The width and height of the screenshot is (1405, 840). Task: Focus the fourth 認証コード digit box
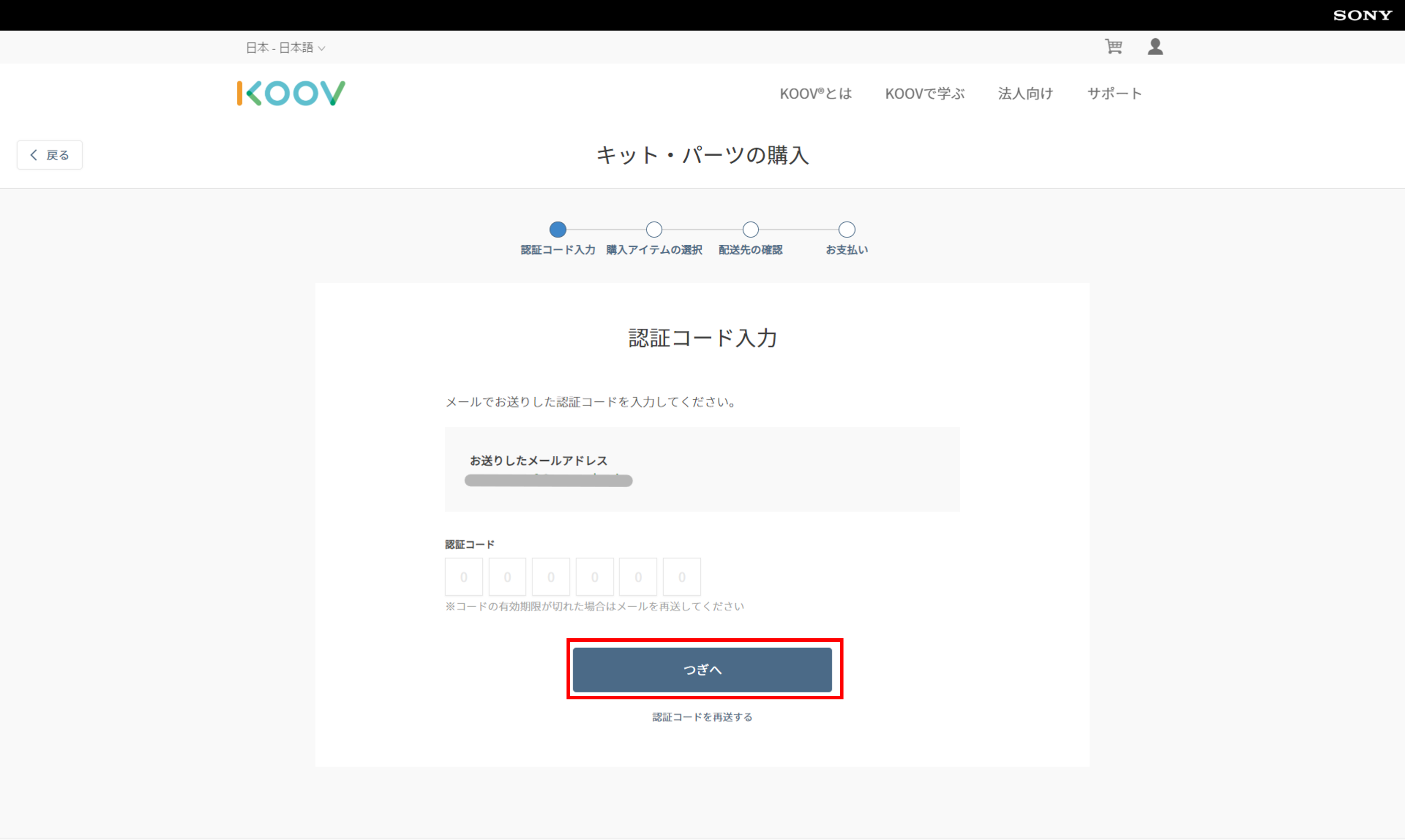(595, 577)
